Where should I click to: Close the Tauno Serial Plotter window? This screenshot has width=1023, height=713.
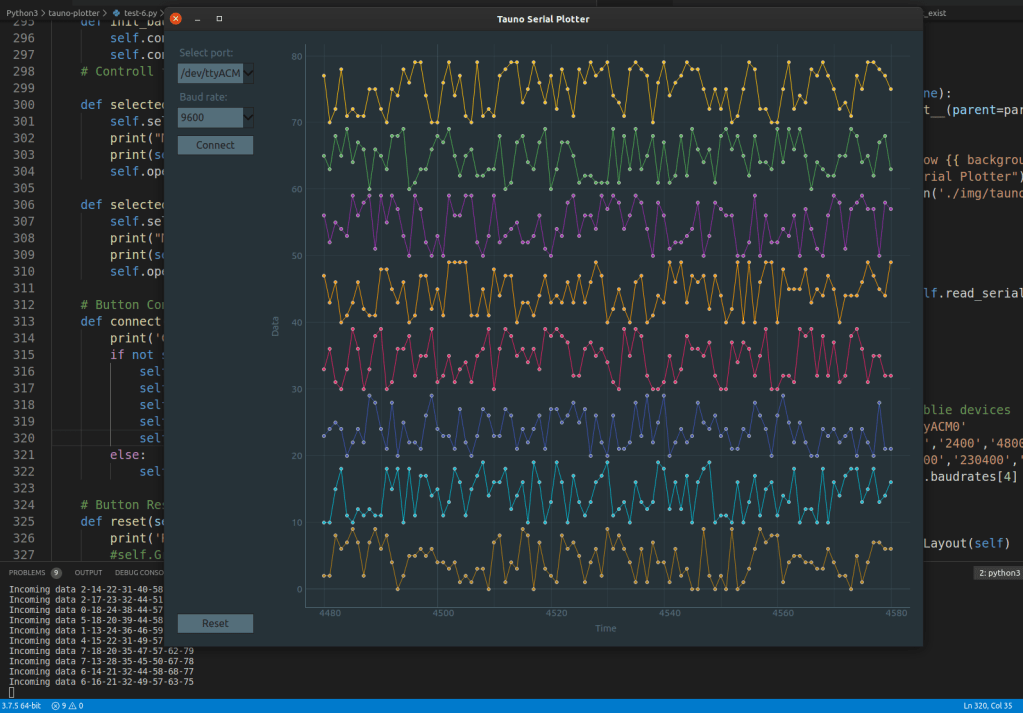click(x=176, y=19)
